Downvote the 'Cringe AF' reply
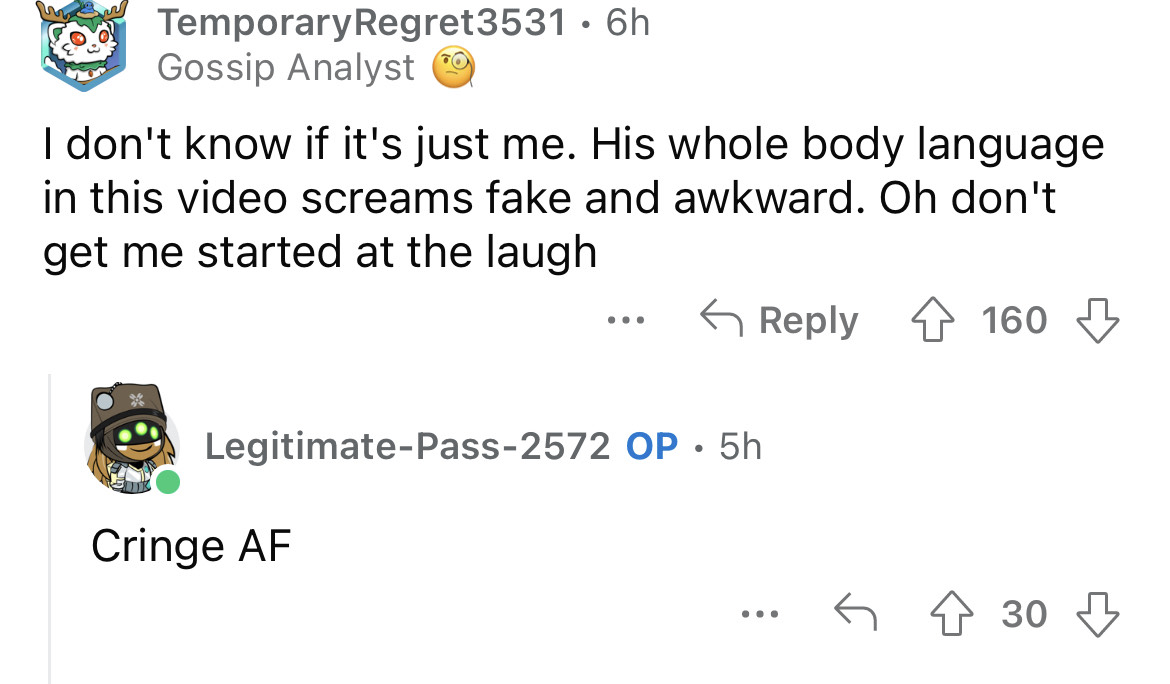The width and height of the screenshot is (1170, 684). click(x=1097, y=613)
